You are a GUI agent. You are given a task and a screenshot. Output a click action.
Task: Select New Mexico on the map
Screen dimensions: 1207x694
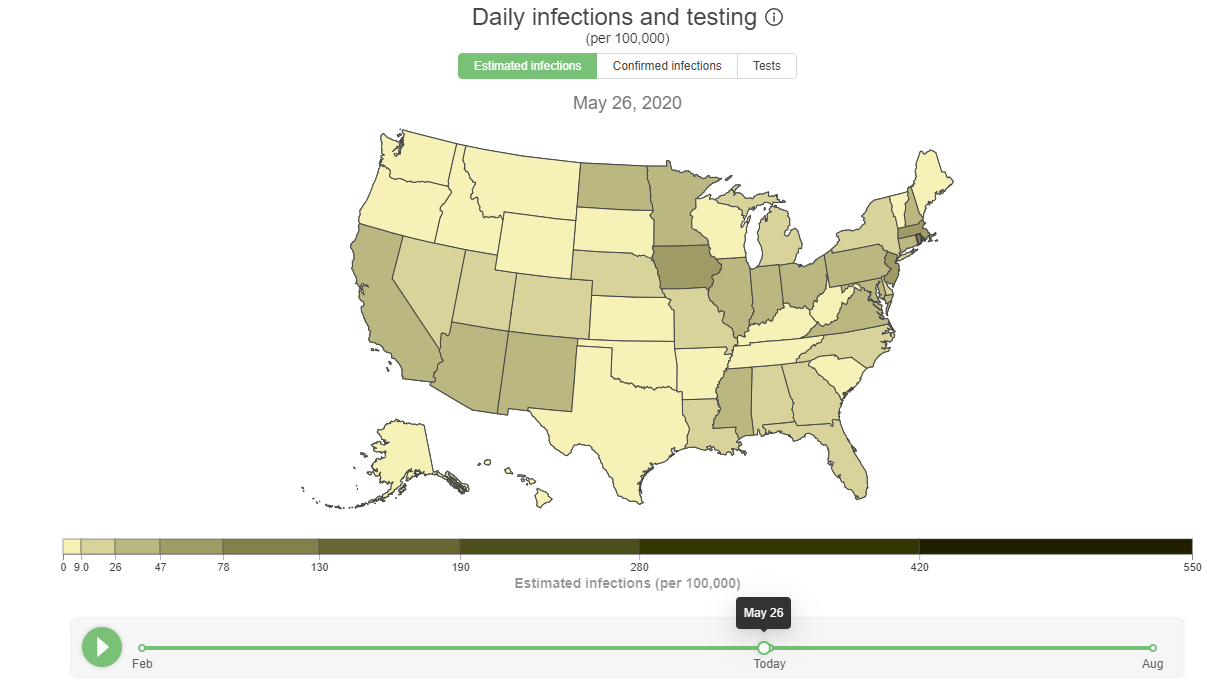pyautogui.click(x=540, y=370)
